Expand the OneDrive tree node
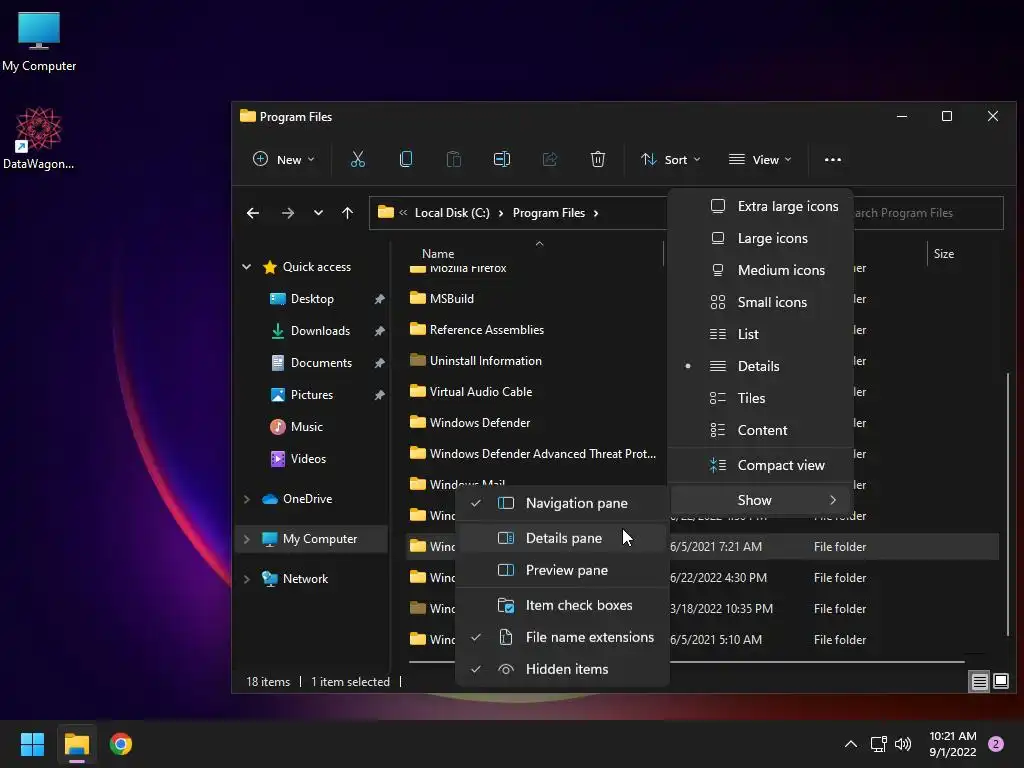This screenshot has width=1024, height=768. point(246,499)
